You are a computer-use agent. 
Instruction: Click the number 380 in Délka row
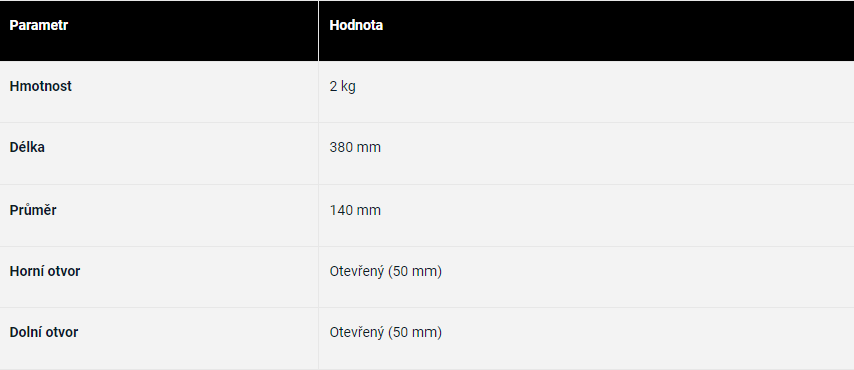pyautogui.click(x=340, y=148)
